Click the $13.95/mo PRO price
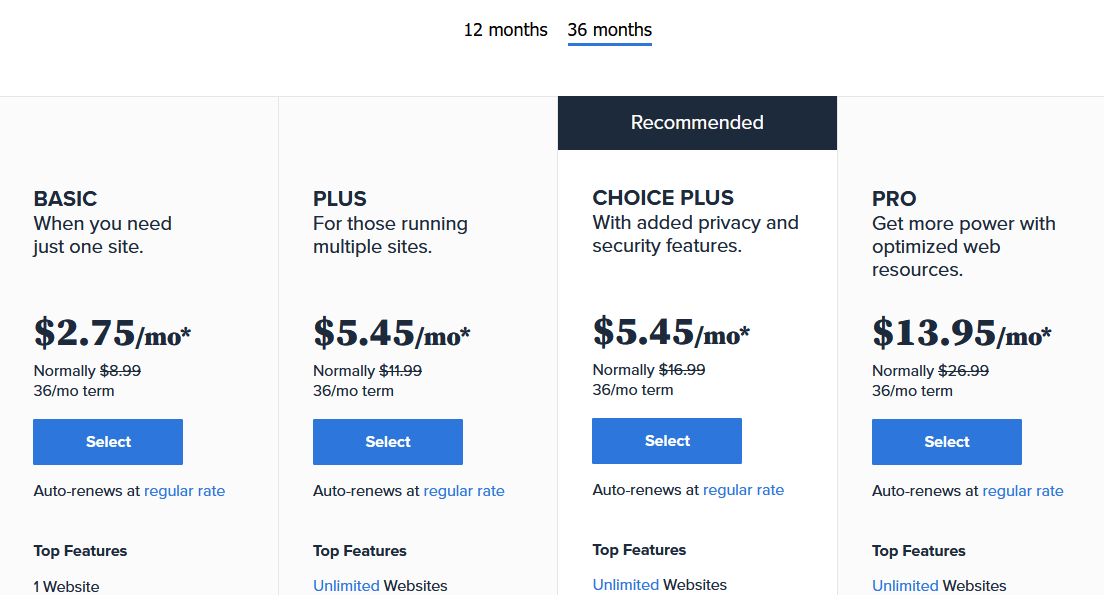Image resolution: width=1104 pixels, height=595 pixels. click(x=961, y=333)
